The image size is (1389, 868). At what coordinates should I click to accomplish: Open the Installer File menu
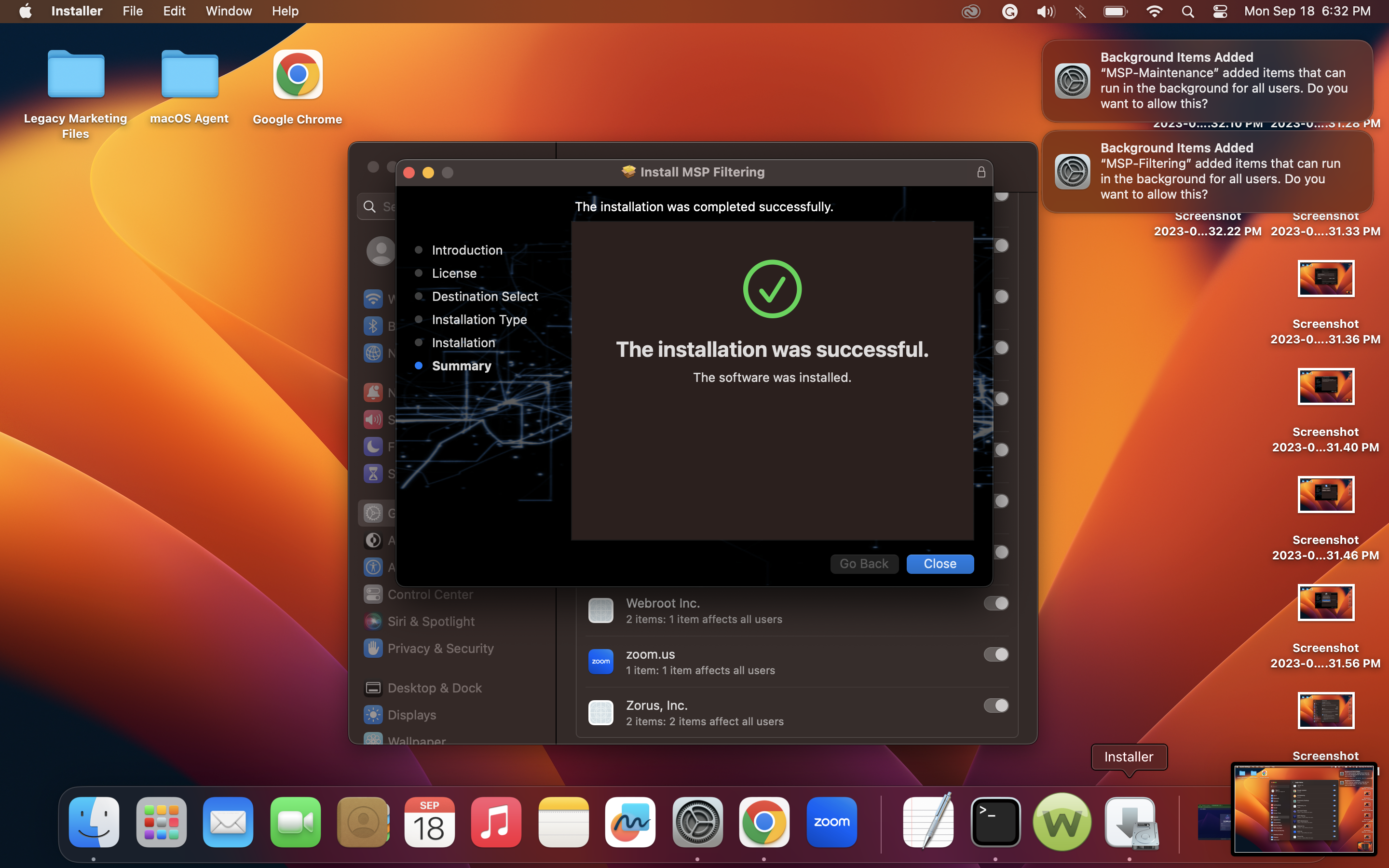pyautogui.click(x=132, y=11)
